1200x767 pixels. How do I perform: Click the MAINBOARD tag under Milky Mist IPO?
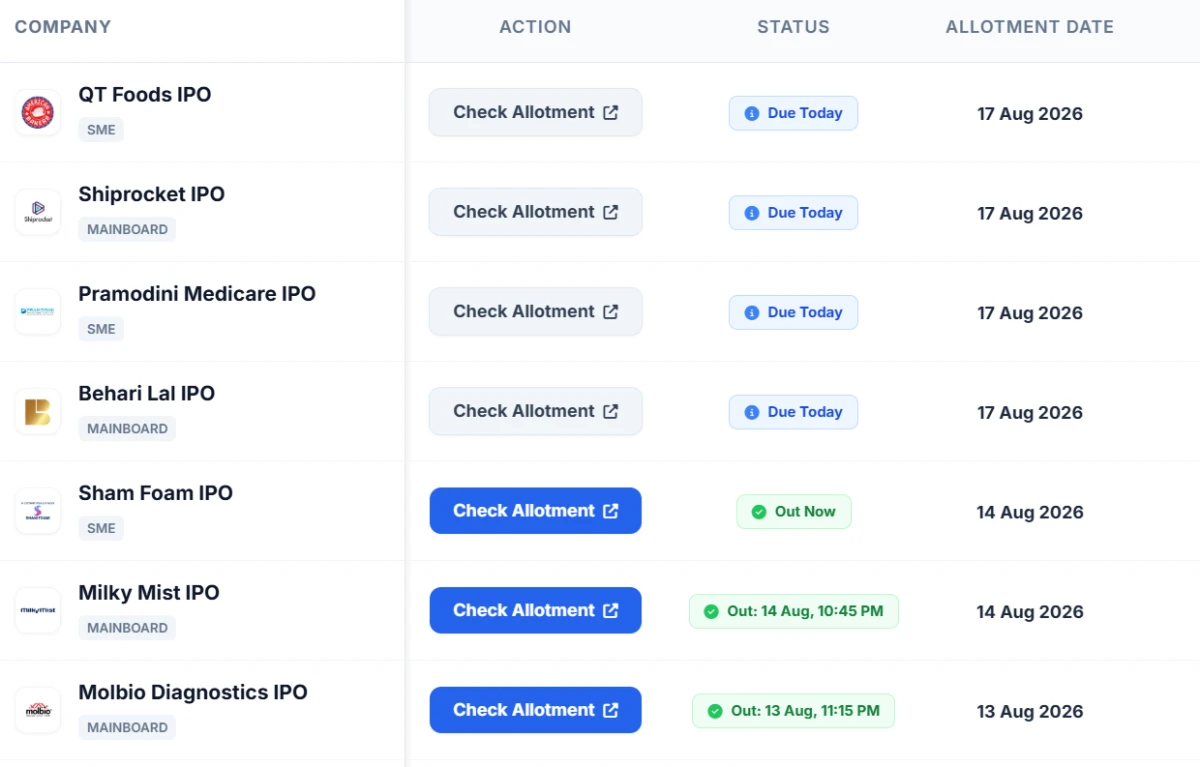pyautogui.click(x=127, y=628)
